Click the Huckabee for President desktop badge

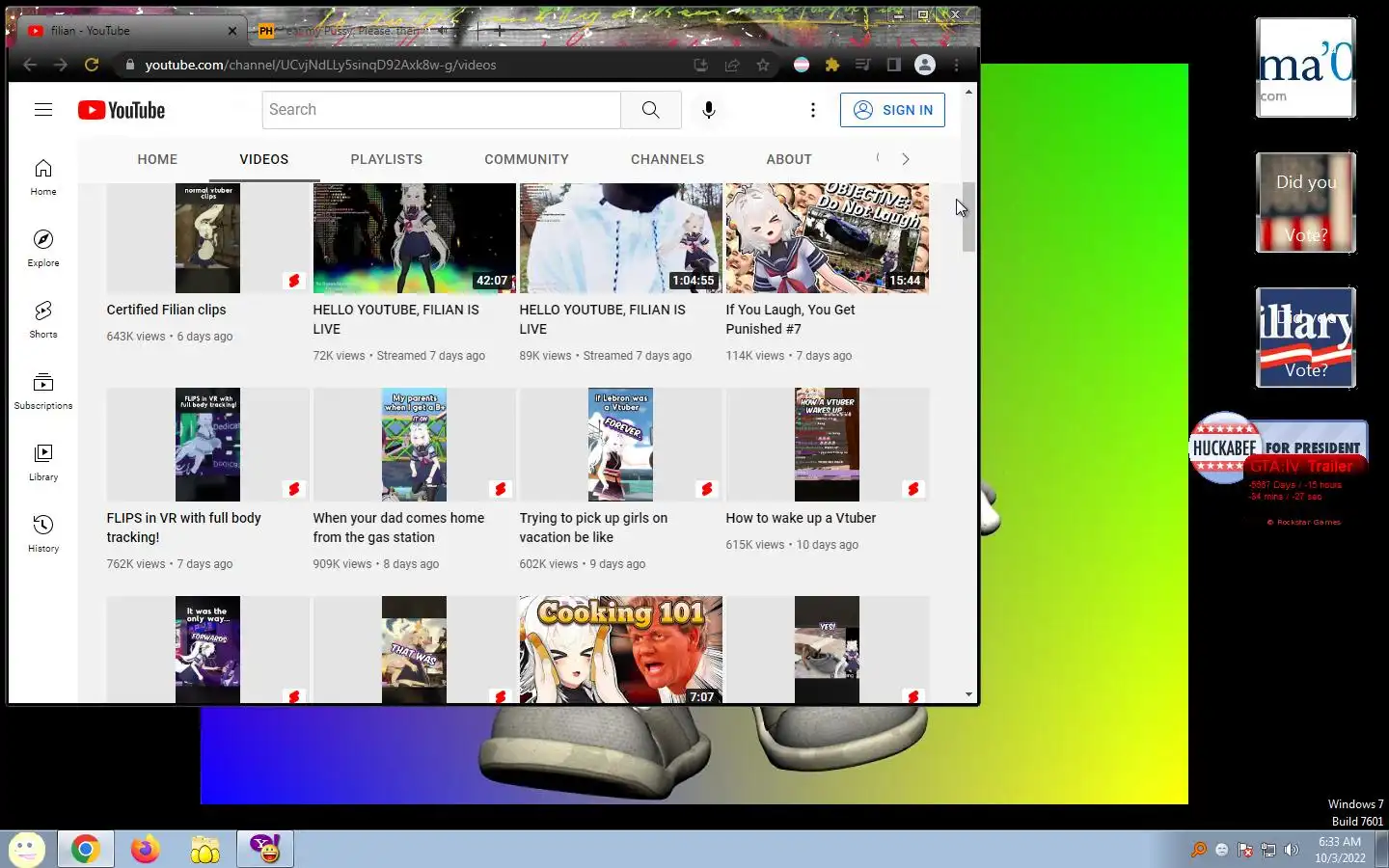click(x=1278, y=448)
